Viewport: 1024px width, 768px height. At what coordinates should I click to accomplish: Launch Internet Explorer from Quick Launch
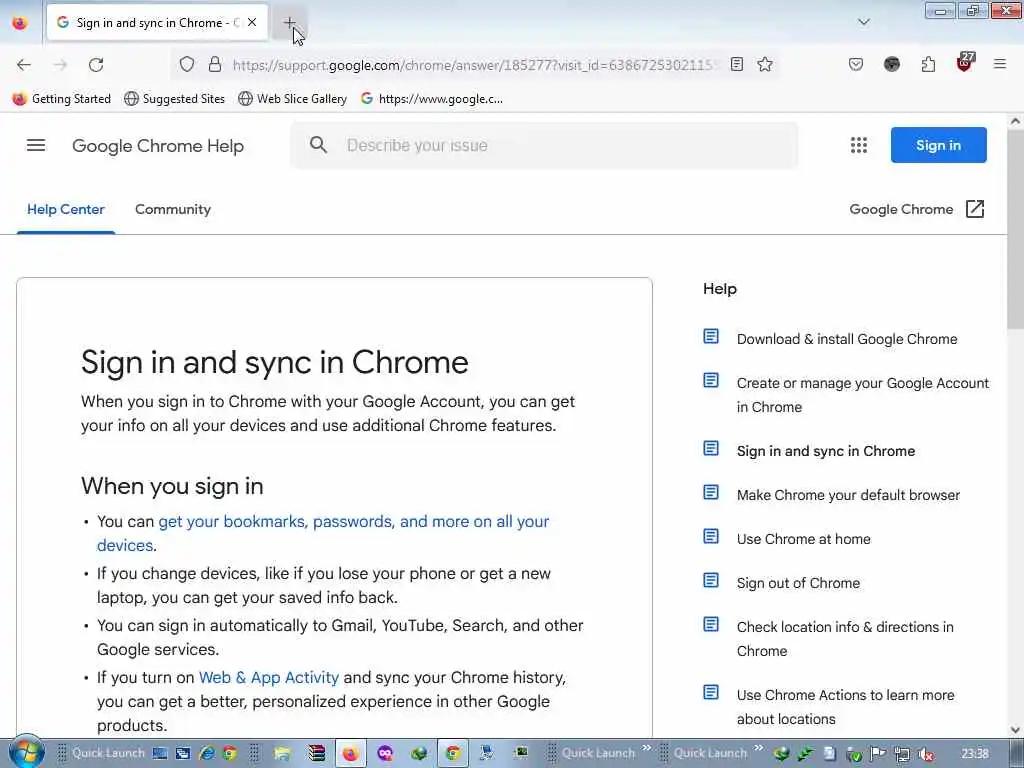[208, 753]
